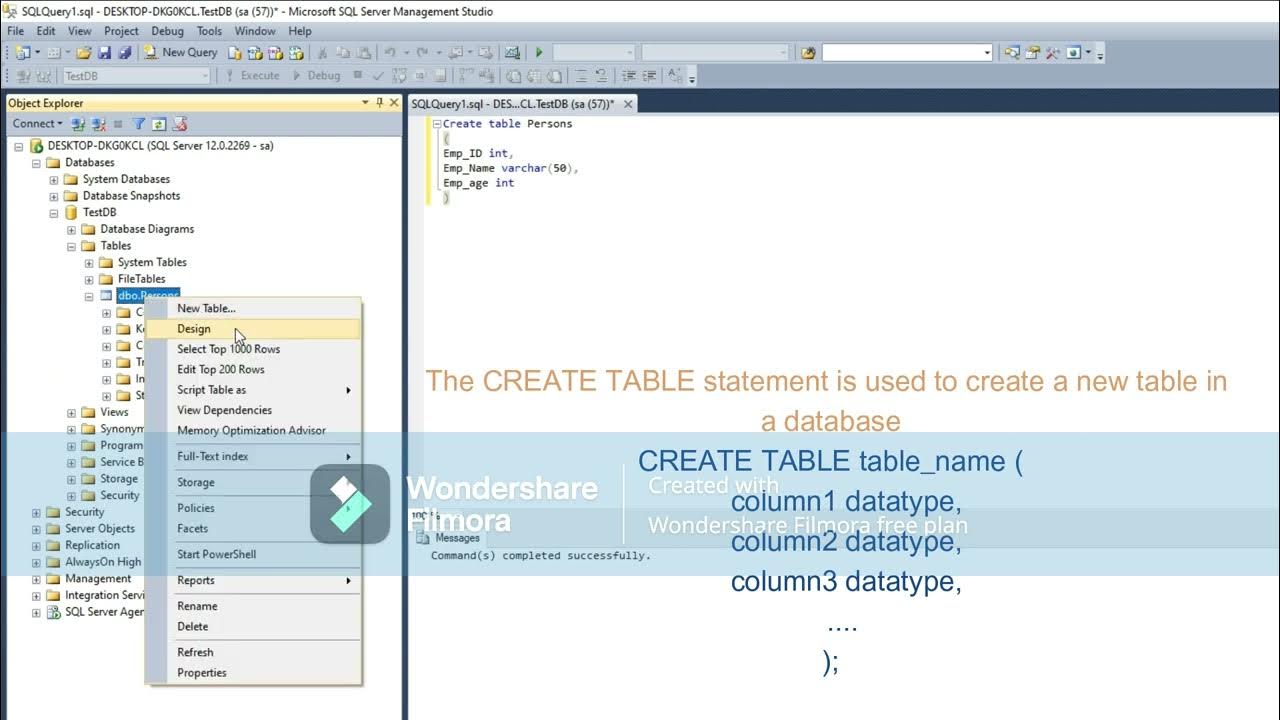Click the rightmost icon in Object Explorer toolbar
The image size is (1280, 720).
(x=179, y=124)
